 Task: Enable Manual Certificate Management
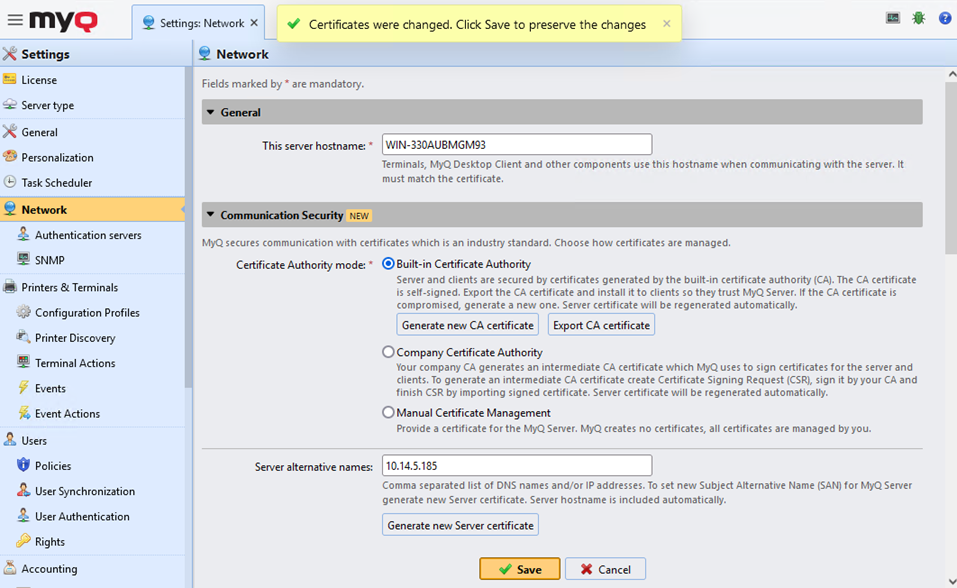click(388, 411)
